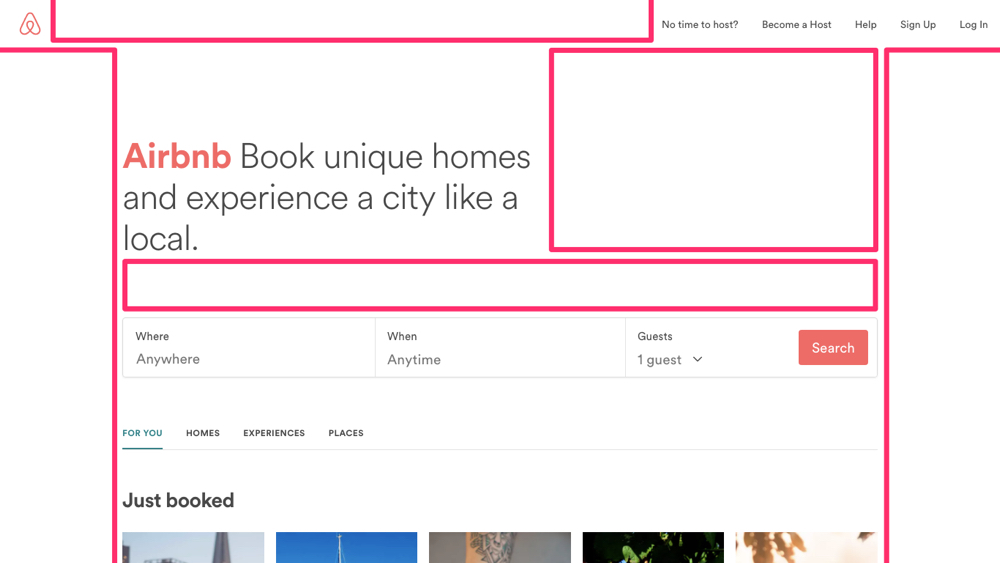Switch to the HOMES tab

coord(203,433)
